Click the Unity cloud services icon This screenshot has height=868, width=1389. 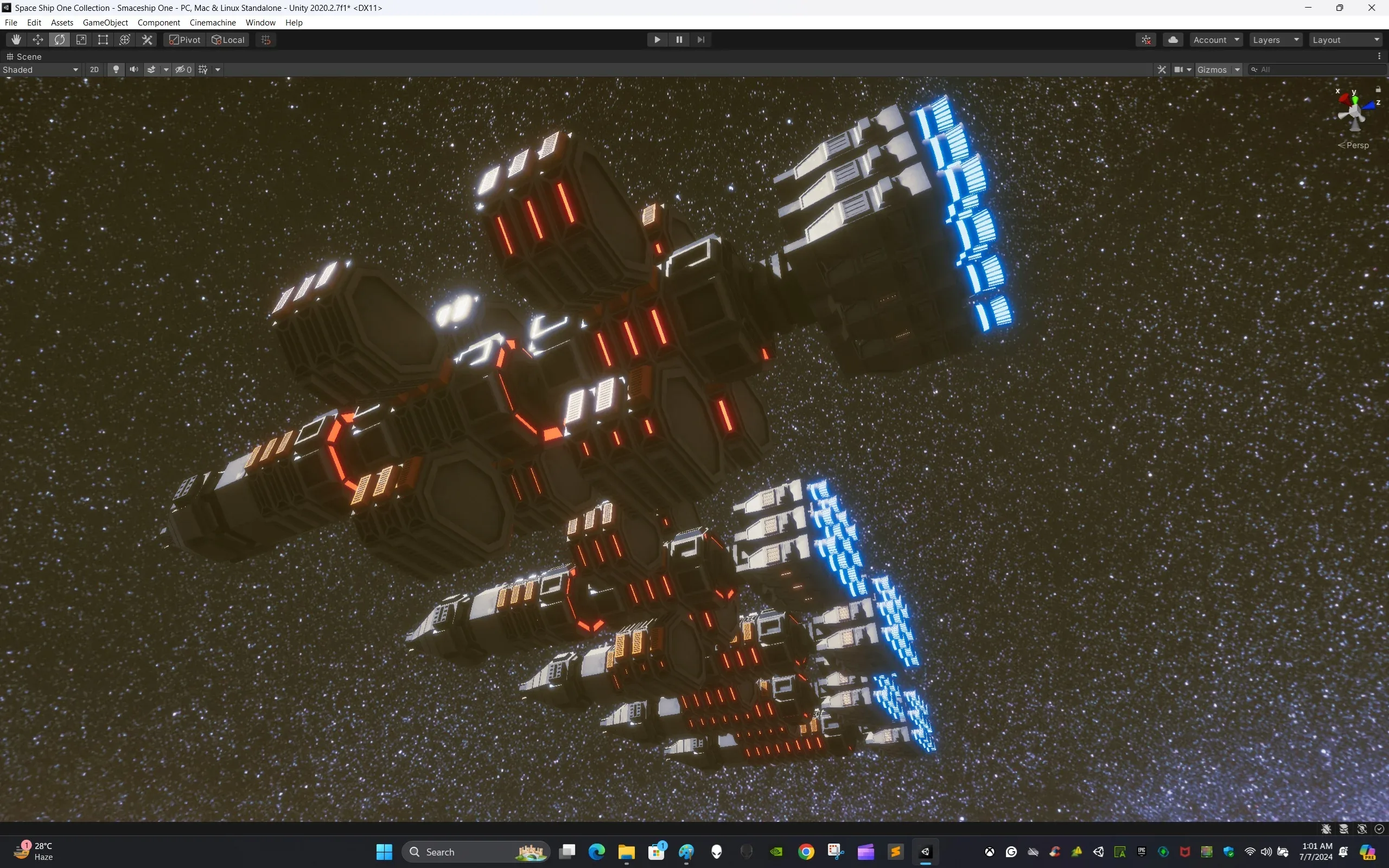1173,39
